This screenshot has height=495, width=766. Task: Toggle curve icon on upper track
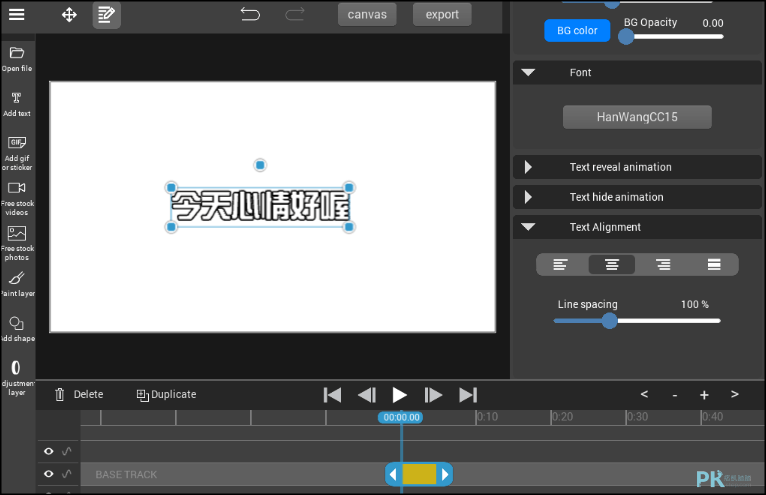(67, 451)
